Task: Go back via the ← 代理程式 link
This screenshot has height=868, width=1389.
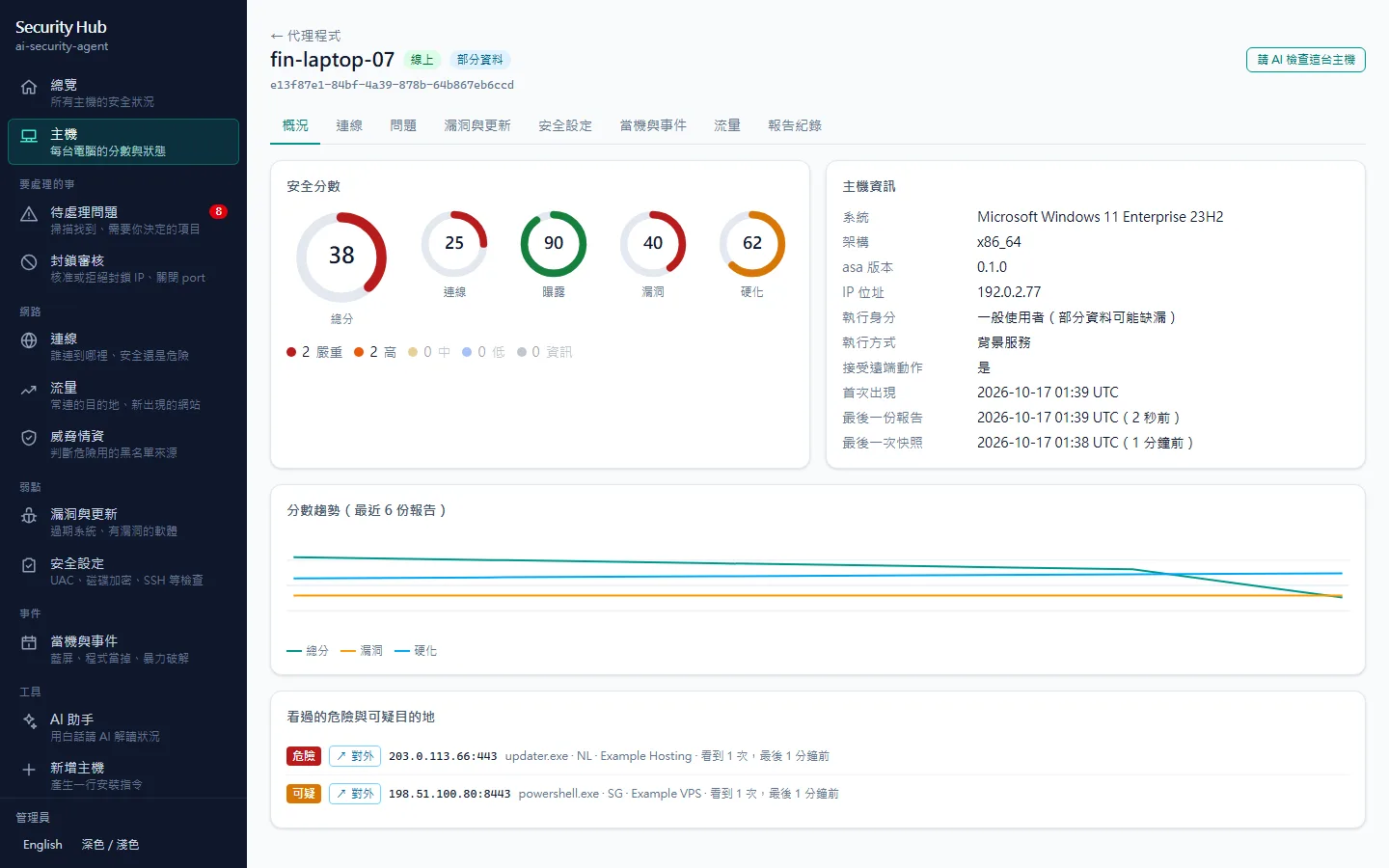Action: pos(306,36)
